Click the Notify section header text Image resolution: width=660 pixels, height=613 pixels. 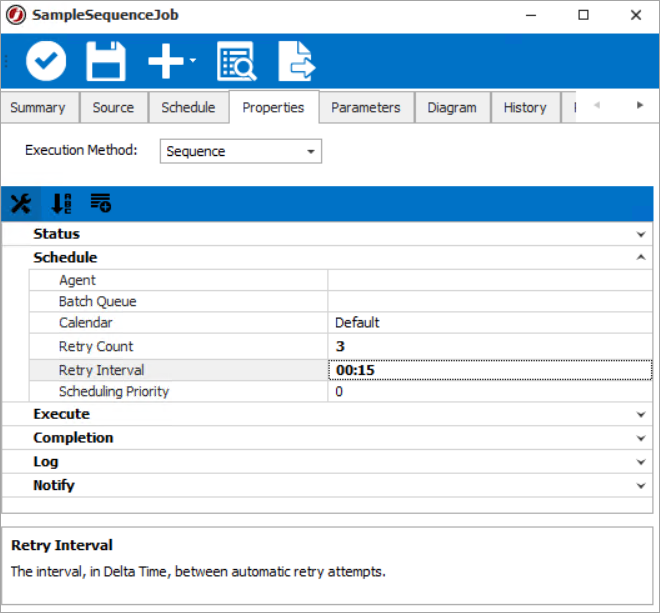click(x=54, y=485)
